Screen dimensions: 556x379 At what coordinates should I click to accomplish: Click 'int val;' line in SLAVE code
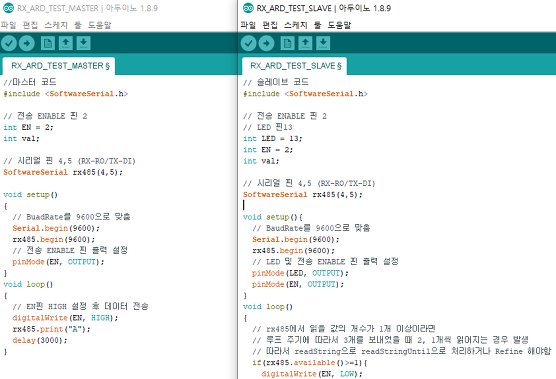click(261, 161)
